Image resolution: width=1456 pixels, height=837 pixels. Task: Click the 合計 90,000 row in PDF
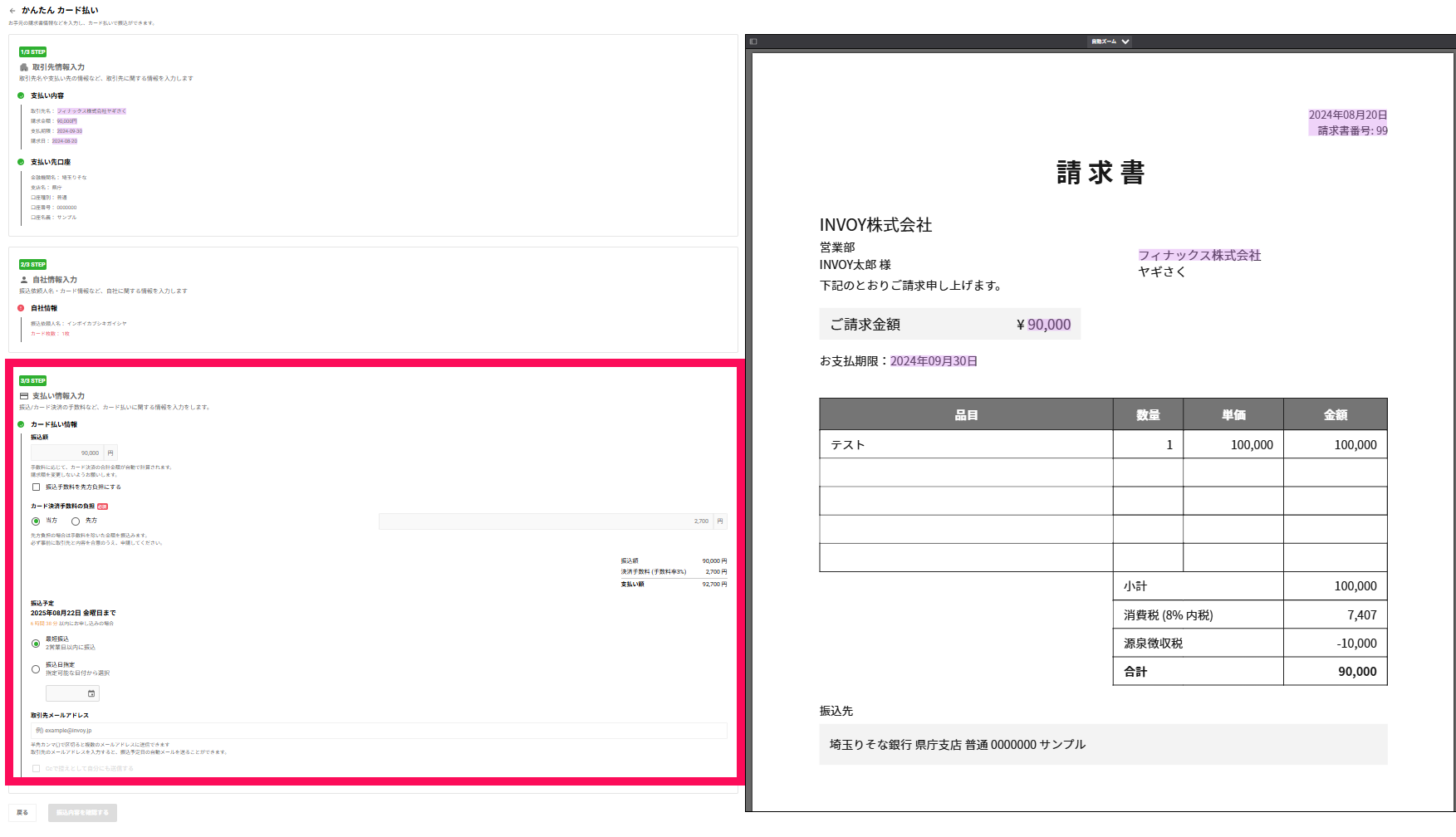click(x=1250, y=671)
